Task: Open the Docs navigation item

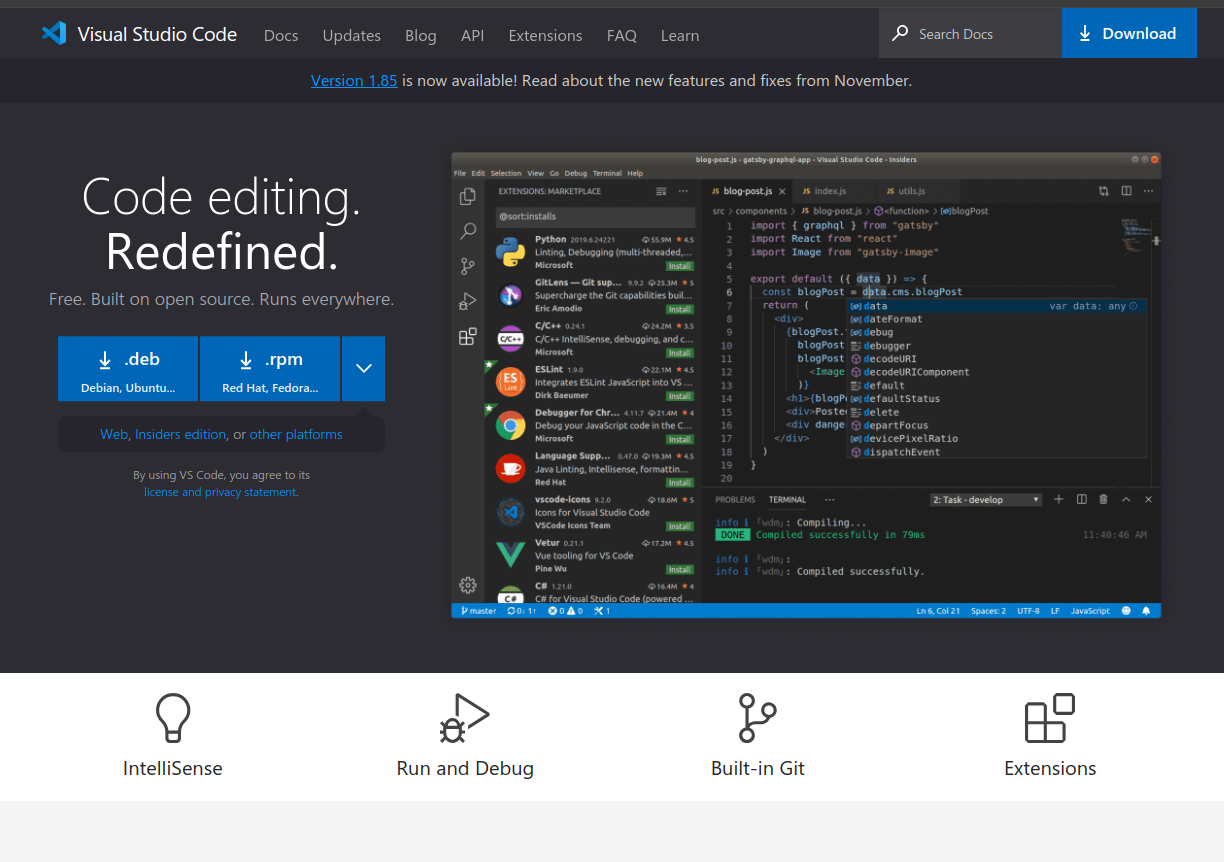Action: [281, 35]
